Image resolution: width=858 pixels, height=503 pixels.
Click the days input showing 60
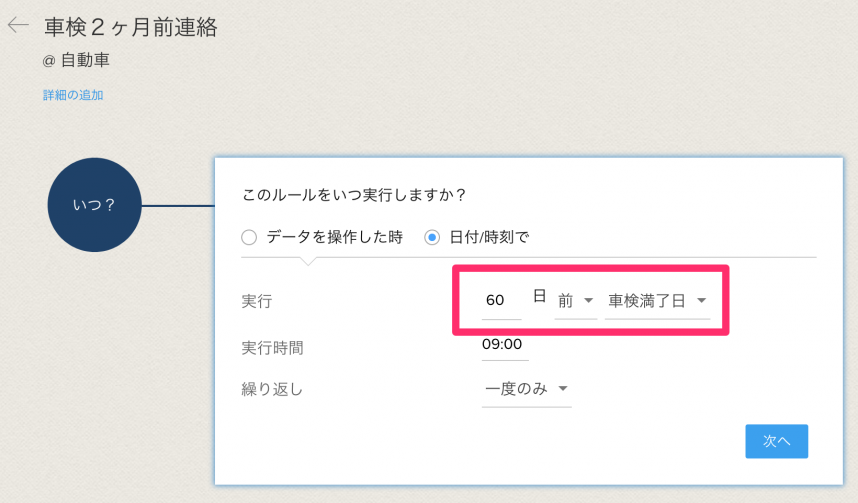coord(500,301)
